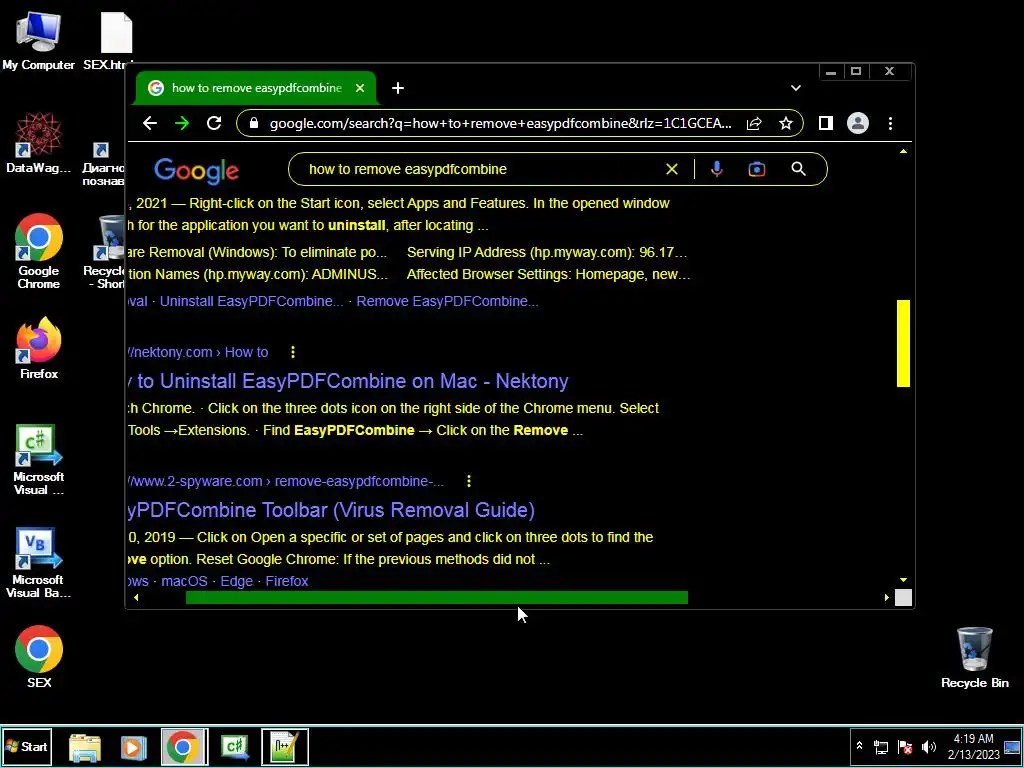Image resolution: width=1024 pixels, height=768 pixels.
Task: Click the padlock site info icon
Action: click(255, 123)
